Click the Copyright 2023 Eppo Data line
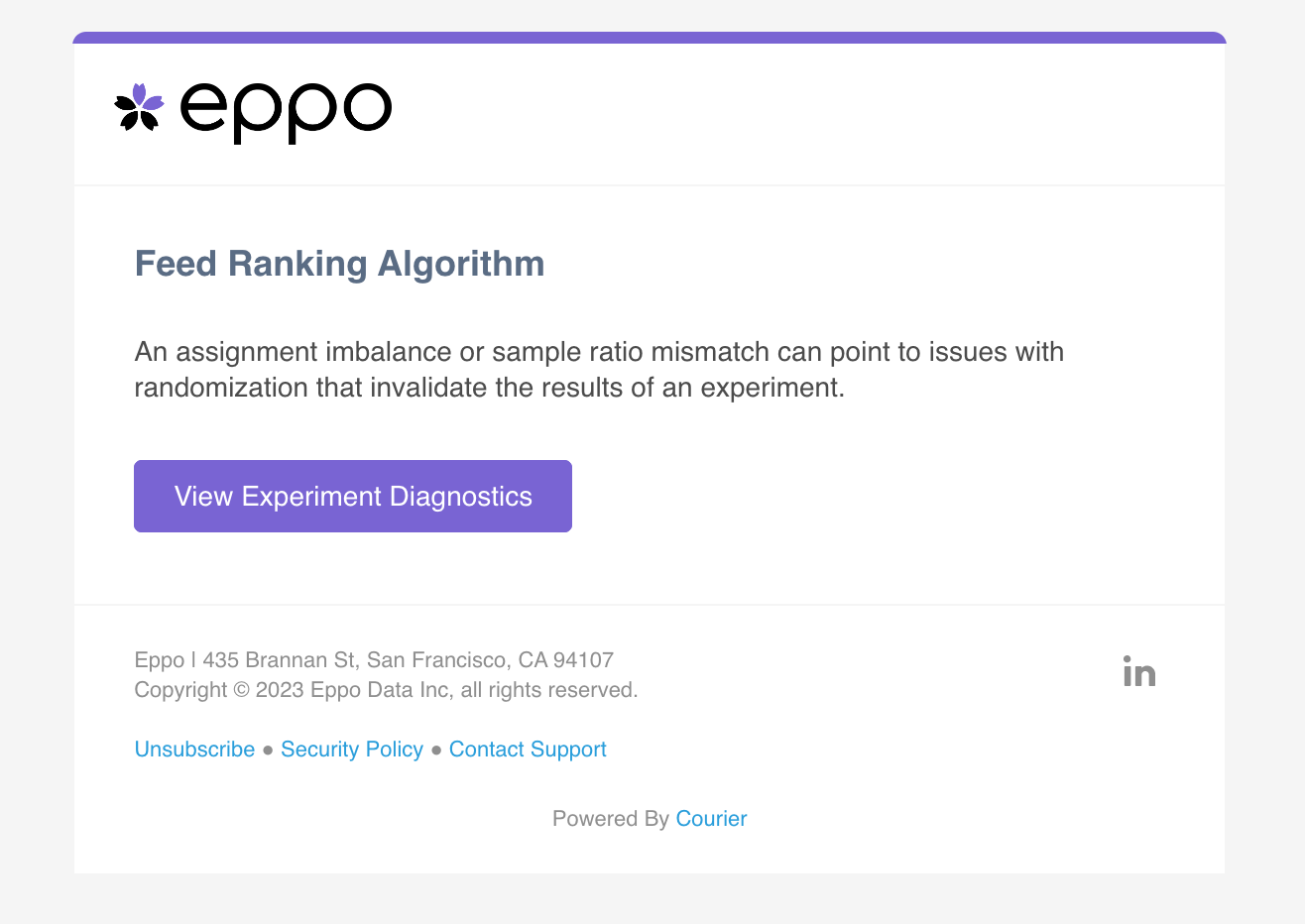The width and height of the screenshot is (1305, 924). [x=386, y=690]
